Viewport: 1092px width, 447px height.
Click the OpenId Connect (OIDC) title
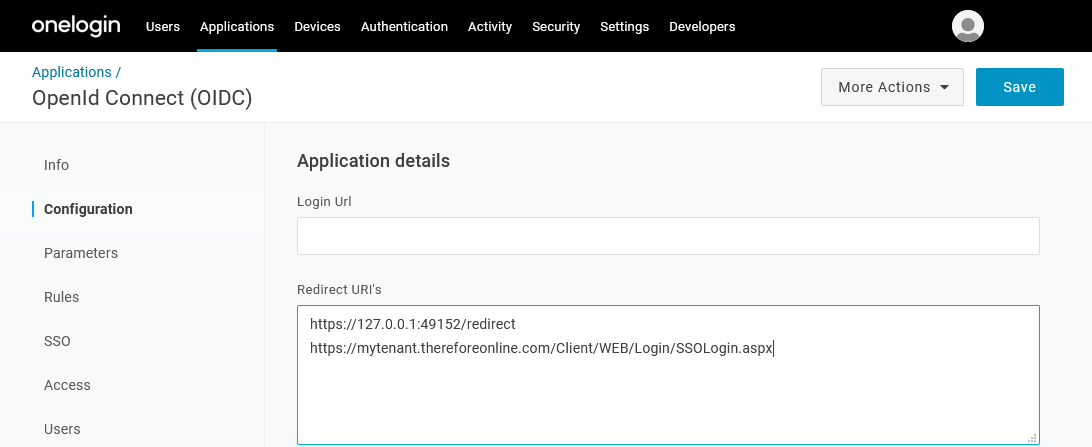(142, 98)
